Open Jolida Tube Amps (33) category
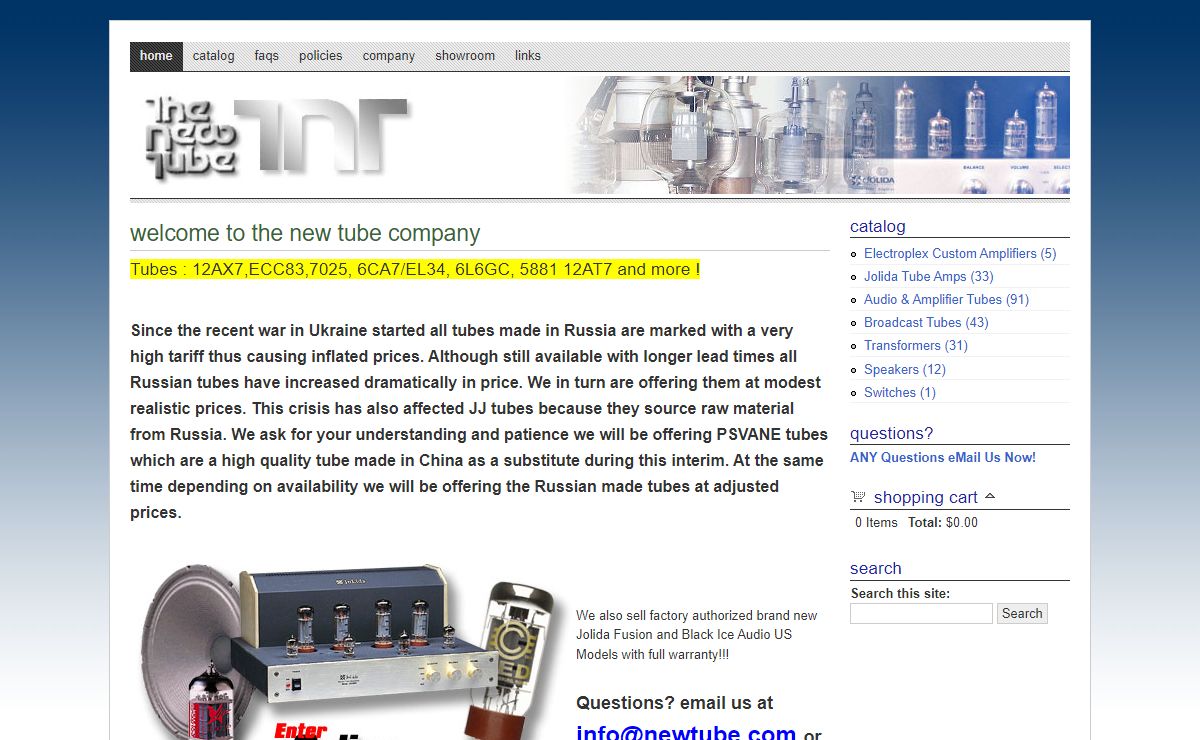 928,277
